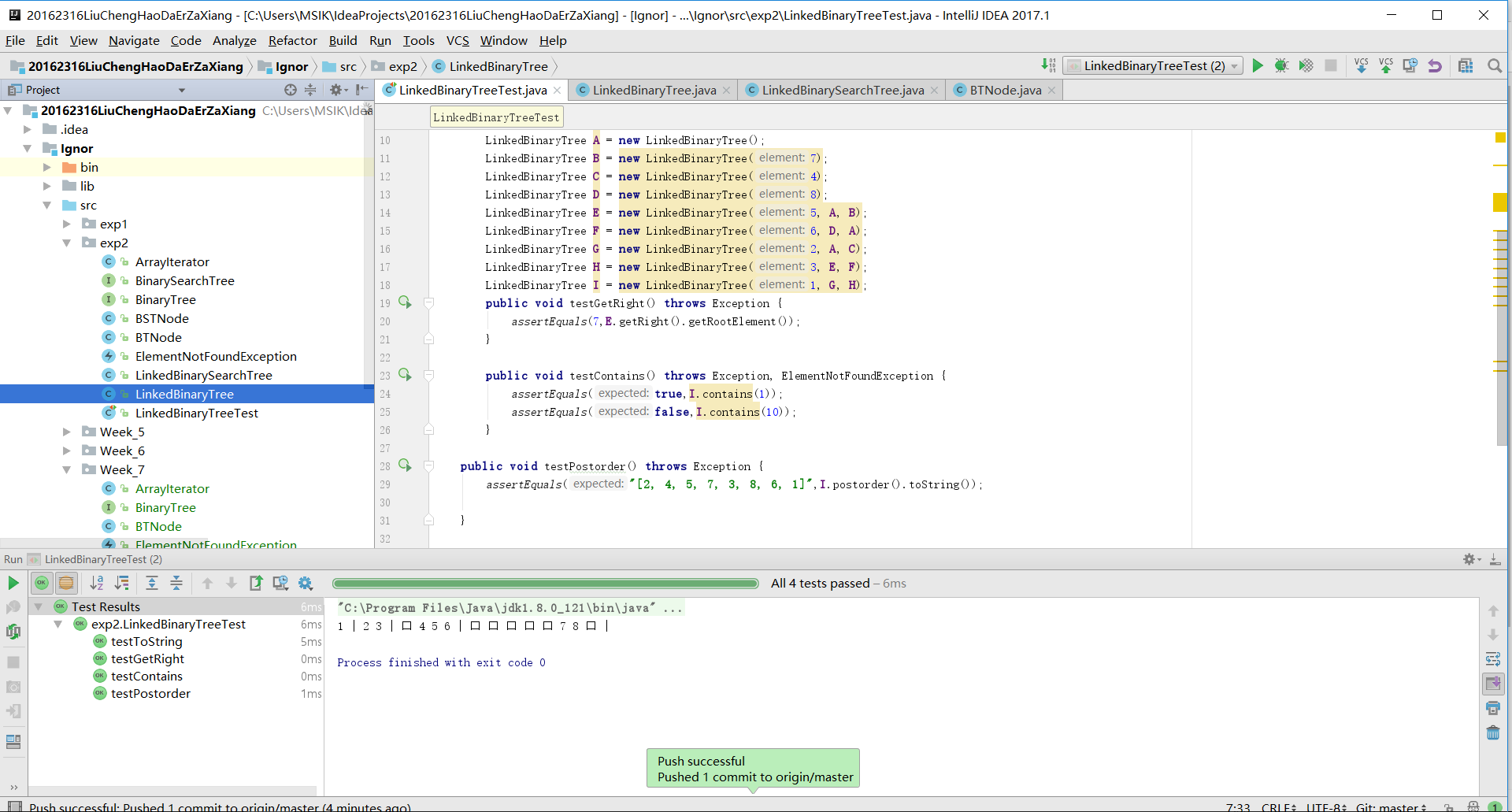Open the Project view selector dropdown
This screenshot has width=1512, height=812.
pyautogui.click(x=182, y=90)
